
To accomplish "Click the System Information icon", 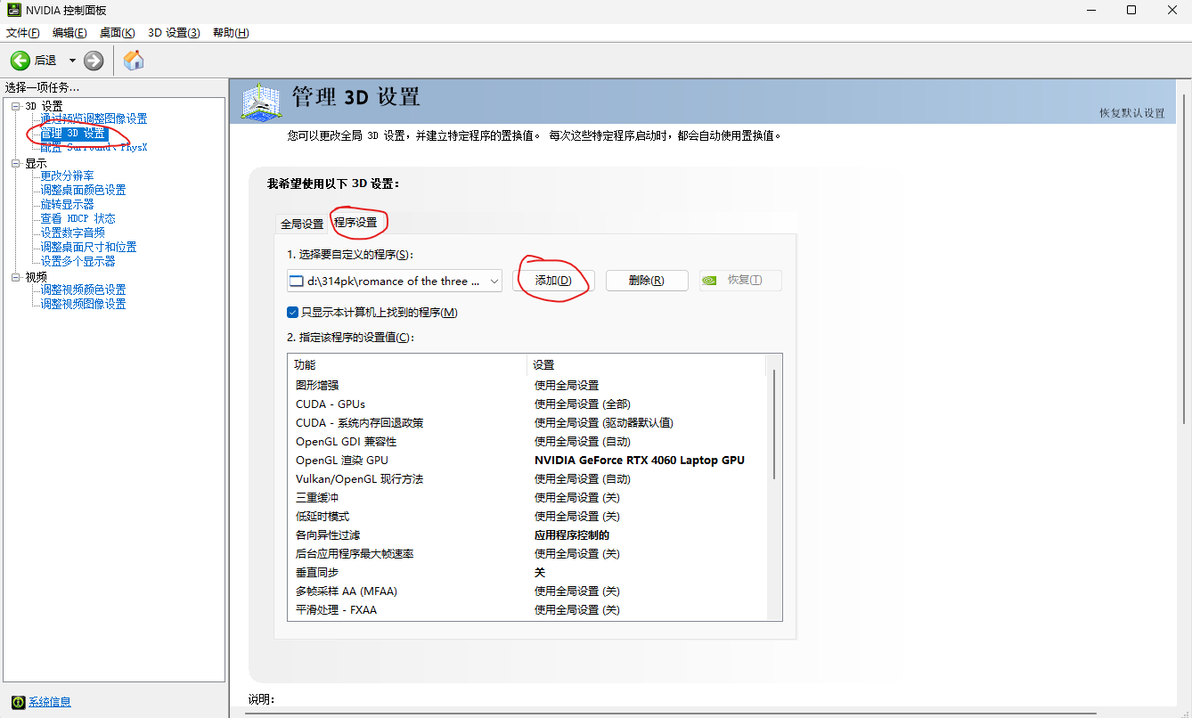I will [18, 701].
